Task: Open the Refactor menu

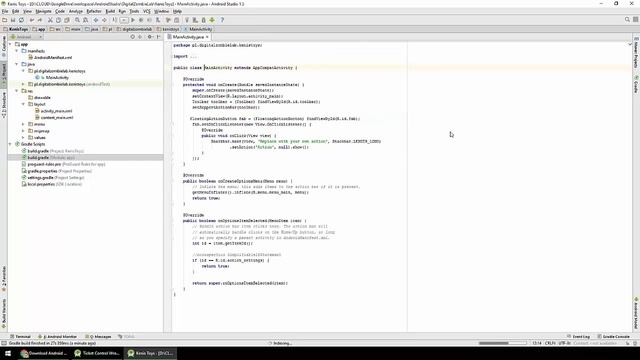Action: pyautogui.click(x=94, y=11)
